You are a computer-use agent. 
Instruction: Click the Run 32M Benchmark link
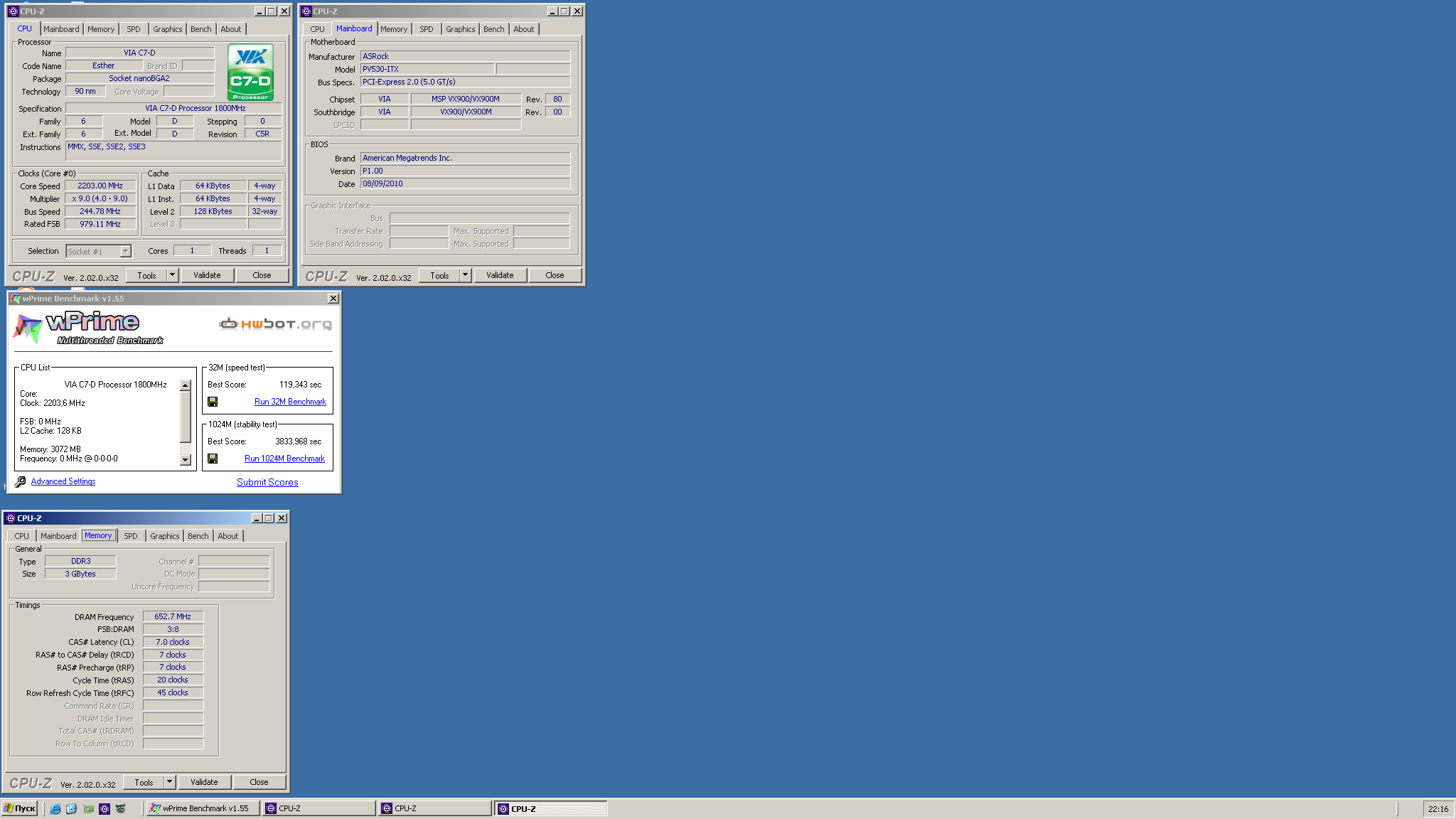point(290,402)
